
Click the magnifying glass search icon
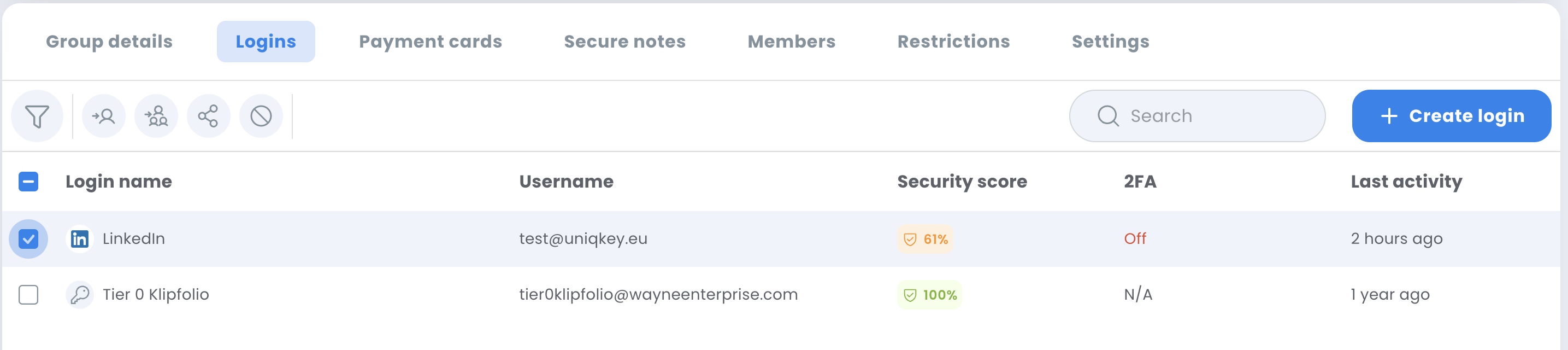click(1108, 116)
